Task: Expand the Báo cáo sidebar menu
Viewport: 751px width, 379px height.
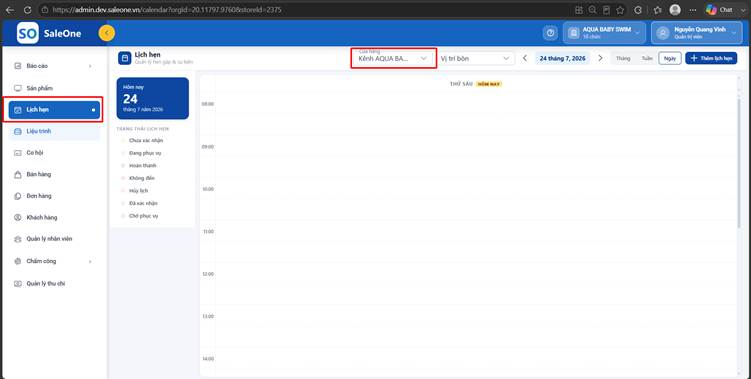Action: point(54,66)
